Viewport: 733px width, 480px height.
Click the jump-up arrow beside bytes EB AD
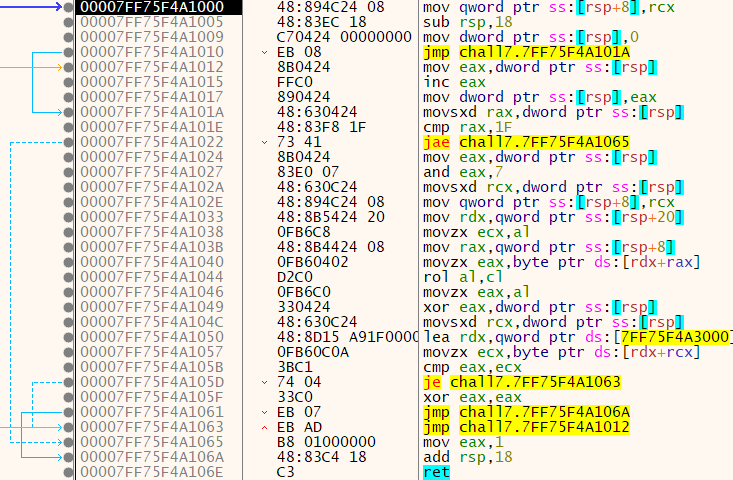(x=265, y=427)
